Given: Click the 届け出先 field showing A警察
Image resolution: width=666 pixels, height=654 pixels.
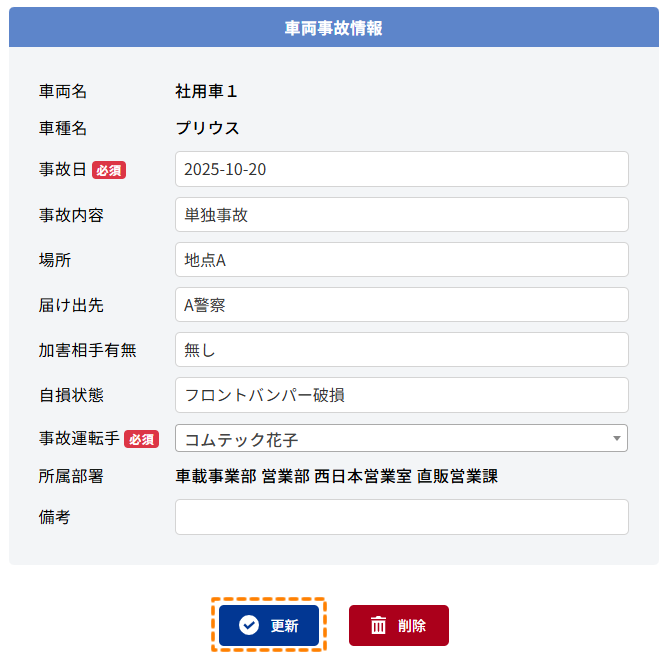Looking at the screenshot, I should click(x=401, y=304).
